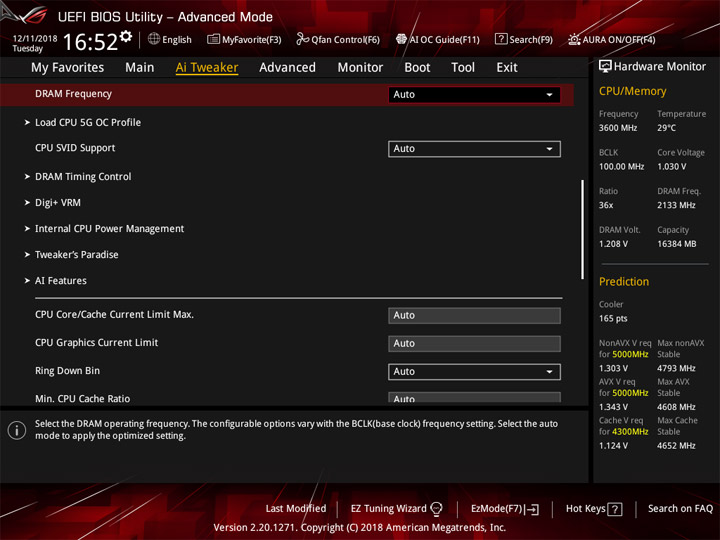This screenshot has height=540, width=720.
Task: Click the CPU Graphics Current Limit field
Action: coord(474,343)
